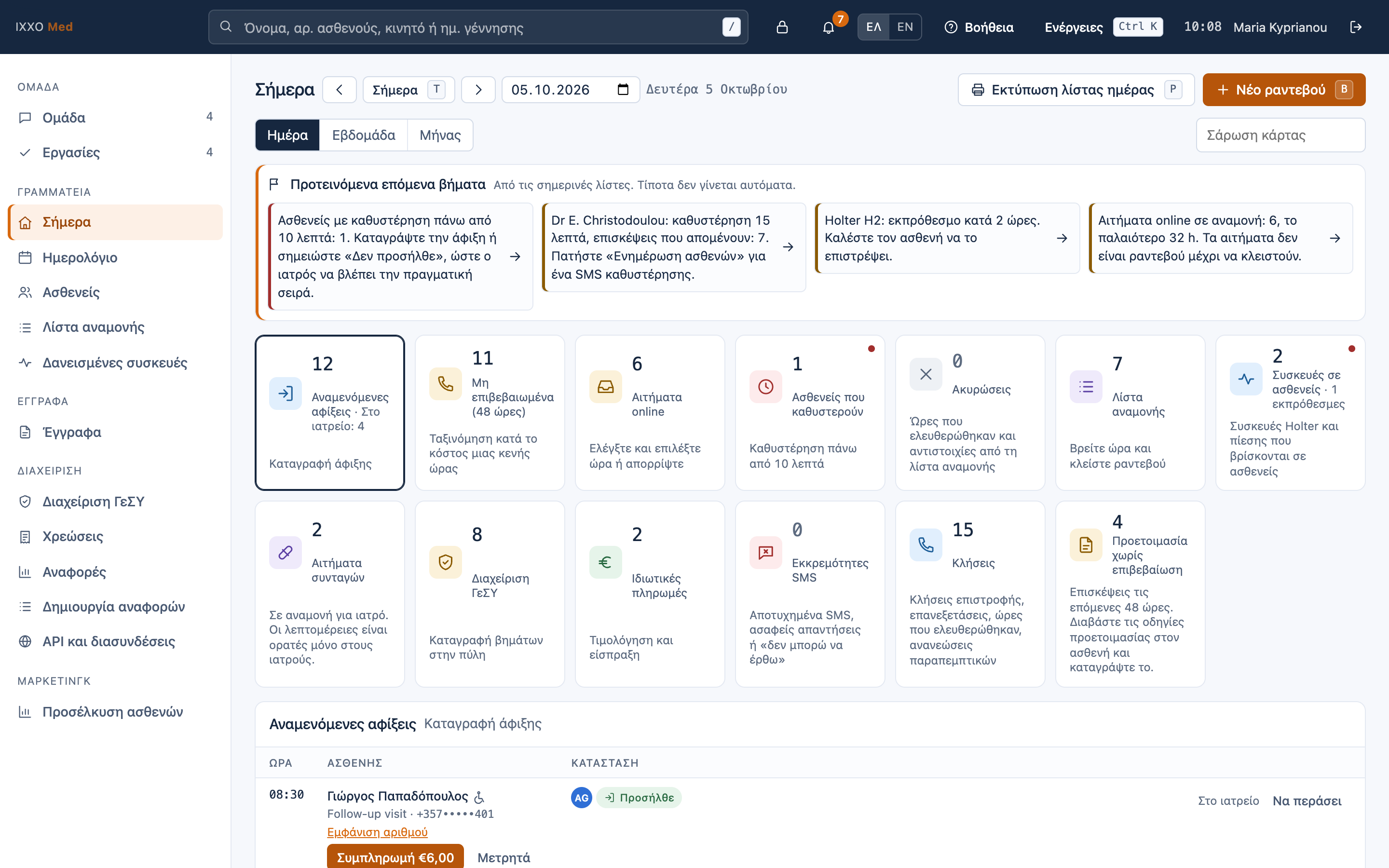Open Ομάδα in the sidebar
The width and height of the screenshot is (1389, 868).
(x=115, y=117)
